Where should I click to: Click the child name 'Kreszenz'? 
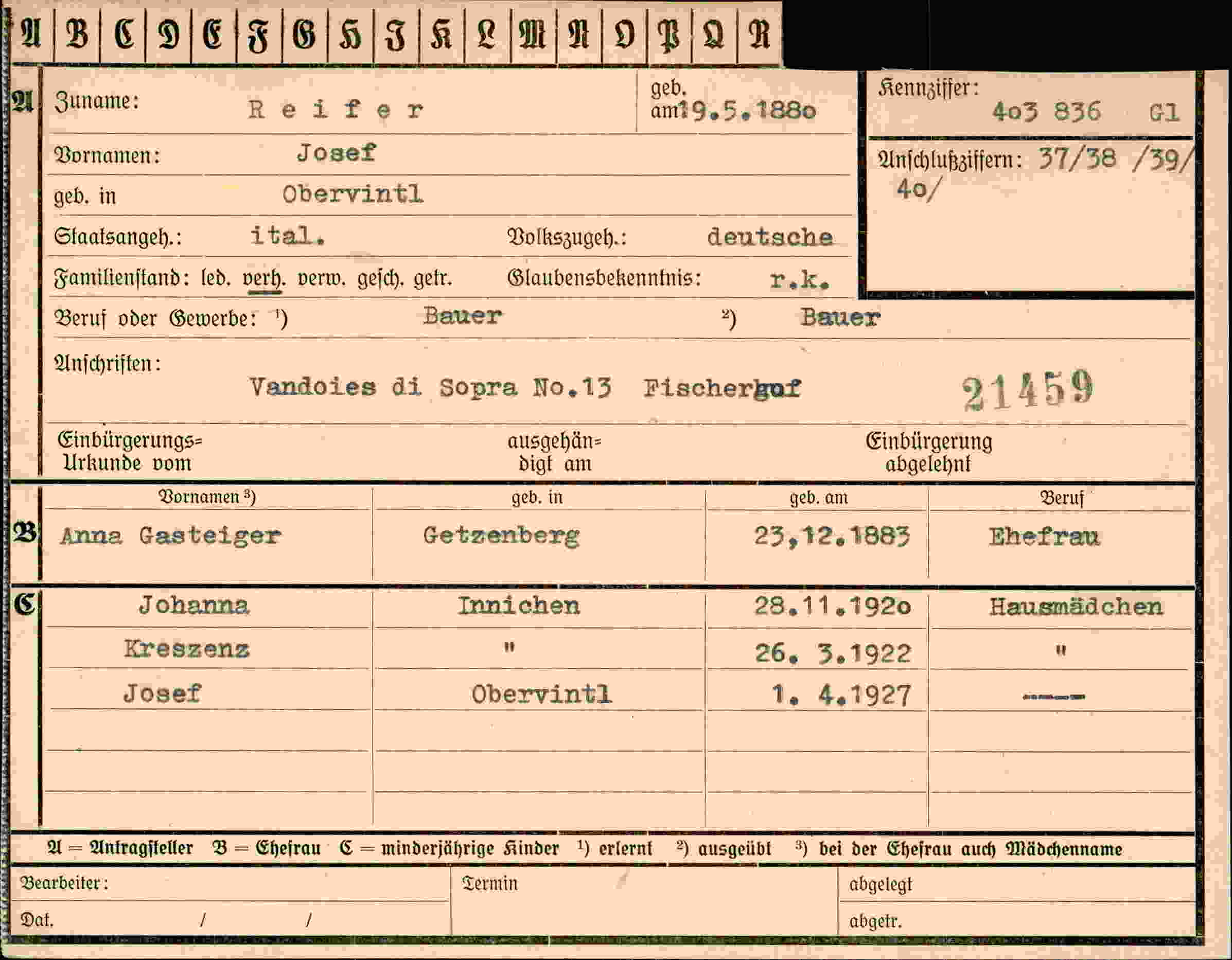pyautogui.click(x=187, y=649)
